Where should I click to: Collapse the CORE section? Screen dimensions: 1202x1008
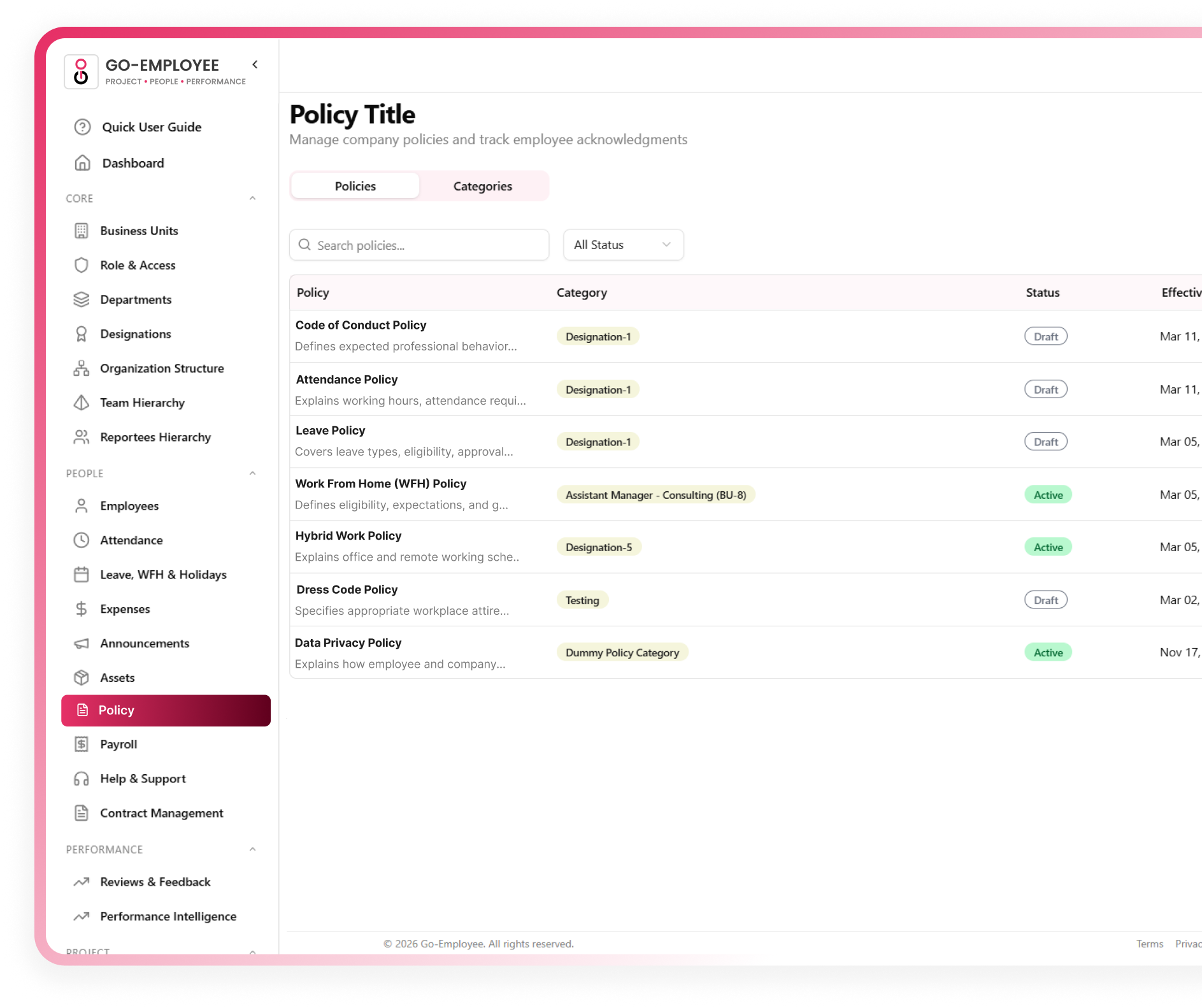(253, 198)
